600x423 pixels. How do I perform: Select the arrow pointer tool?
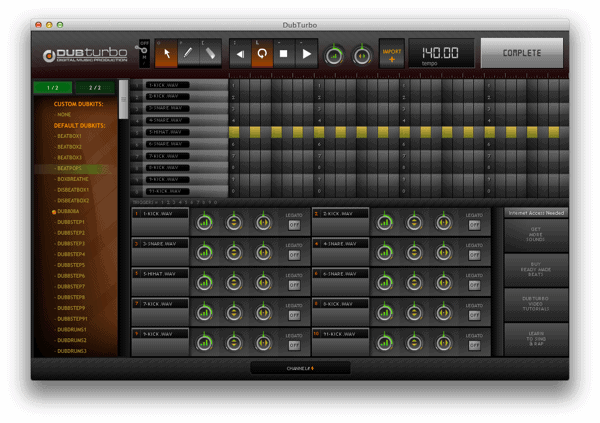pyautogui.click(x=169, y=53)
